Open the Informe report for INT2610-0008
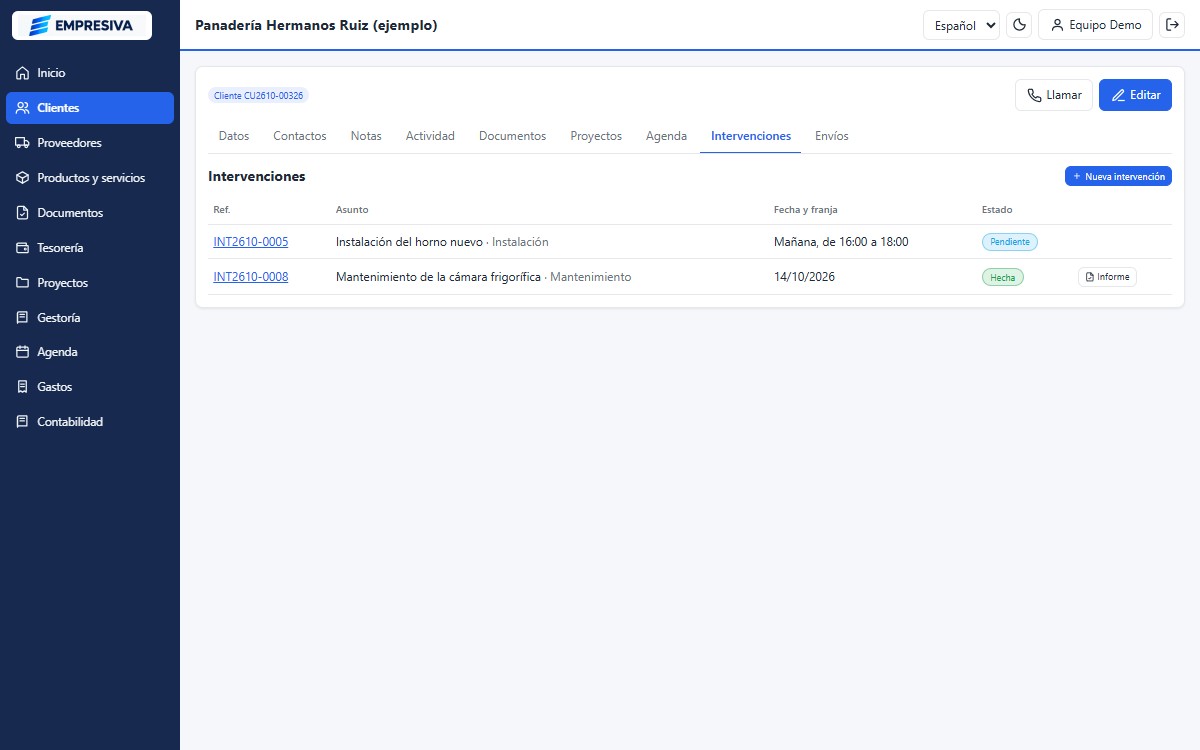This screenshot has width=1200, height=750. pyautogui.click(x=1107, y=277)
